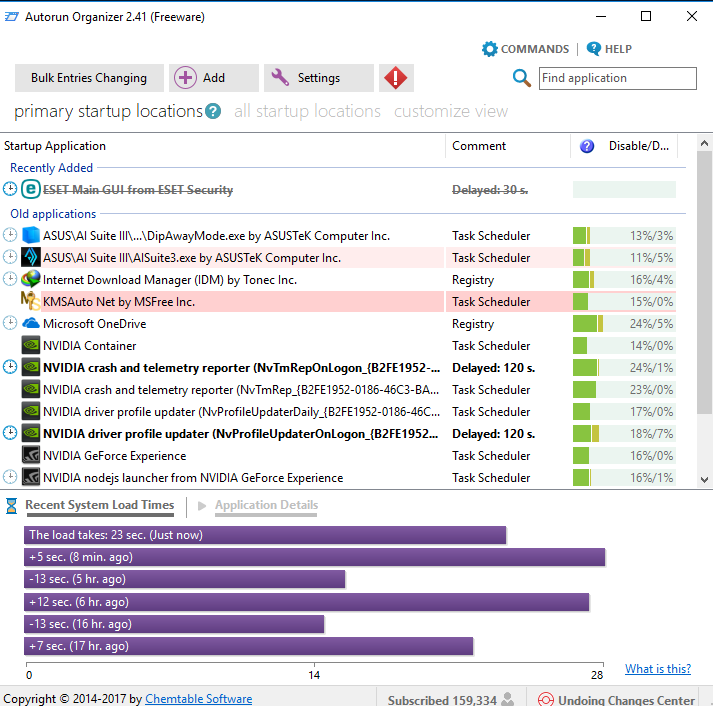Open Recent System Load Times tab
Viewport: 713px width, 706px height.
pos(100,505)
